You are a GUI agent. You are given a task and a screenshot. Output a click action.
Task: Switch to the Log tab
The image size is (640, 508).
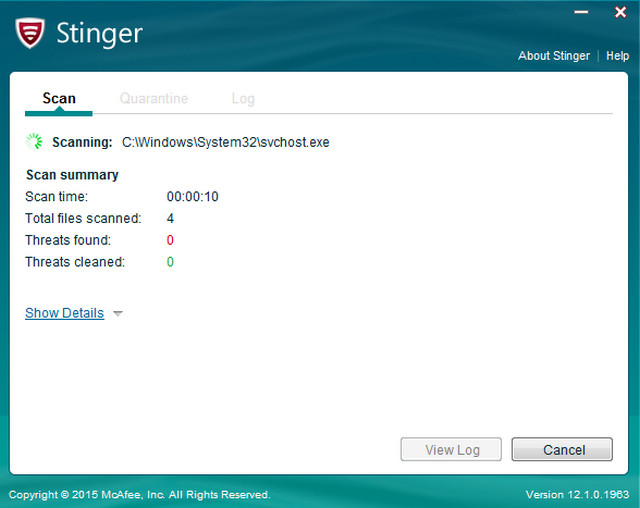(x=243, y=99)
